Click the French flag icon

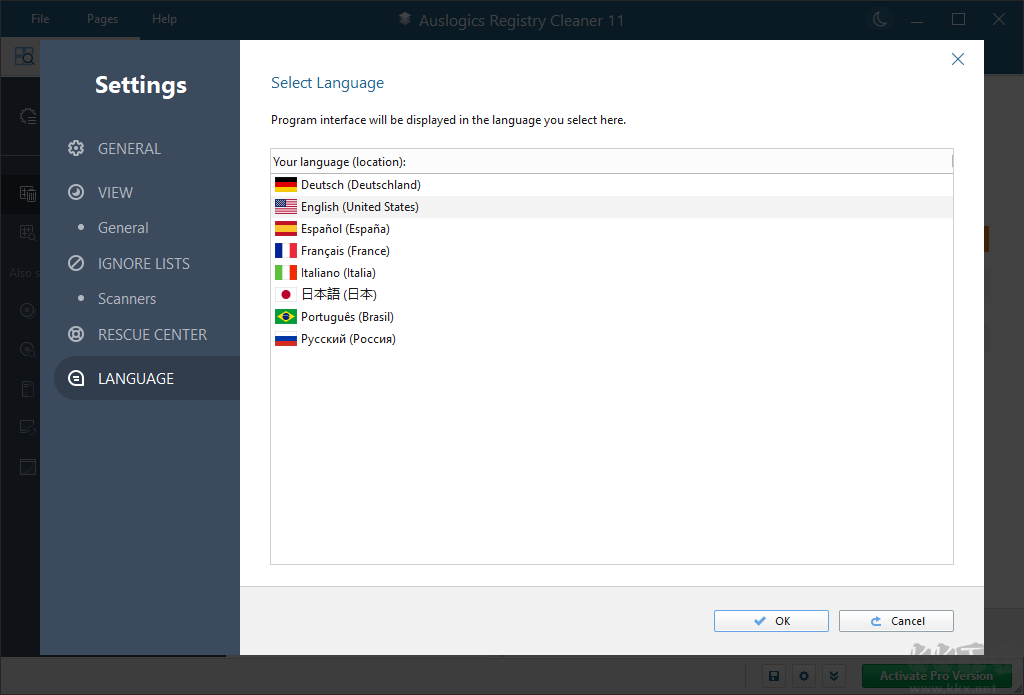pyautogui.click(x=285, y=251)
